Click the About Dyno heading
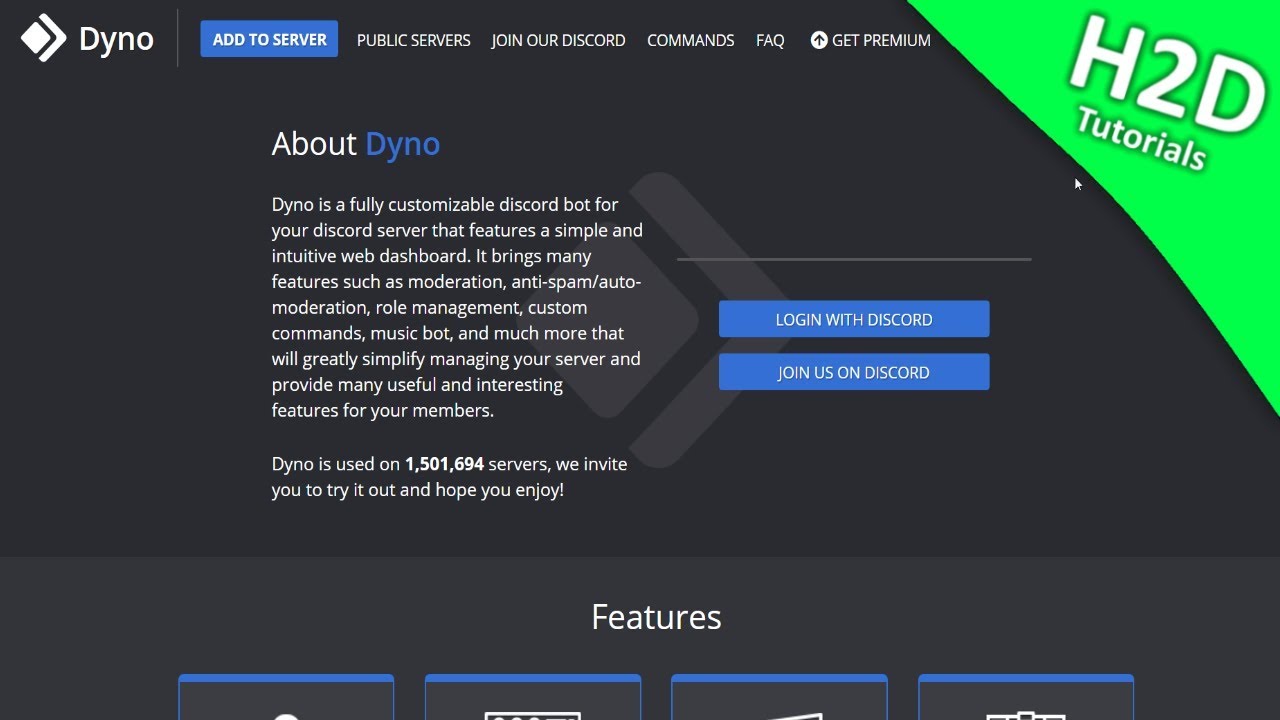Screen dimensions: 1280x720 pos(356,144)
